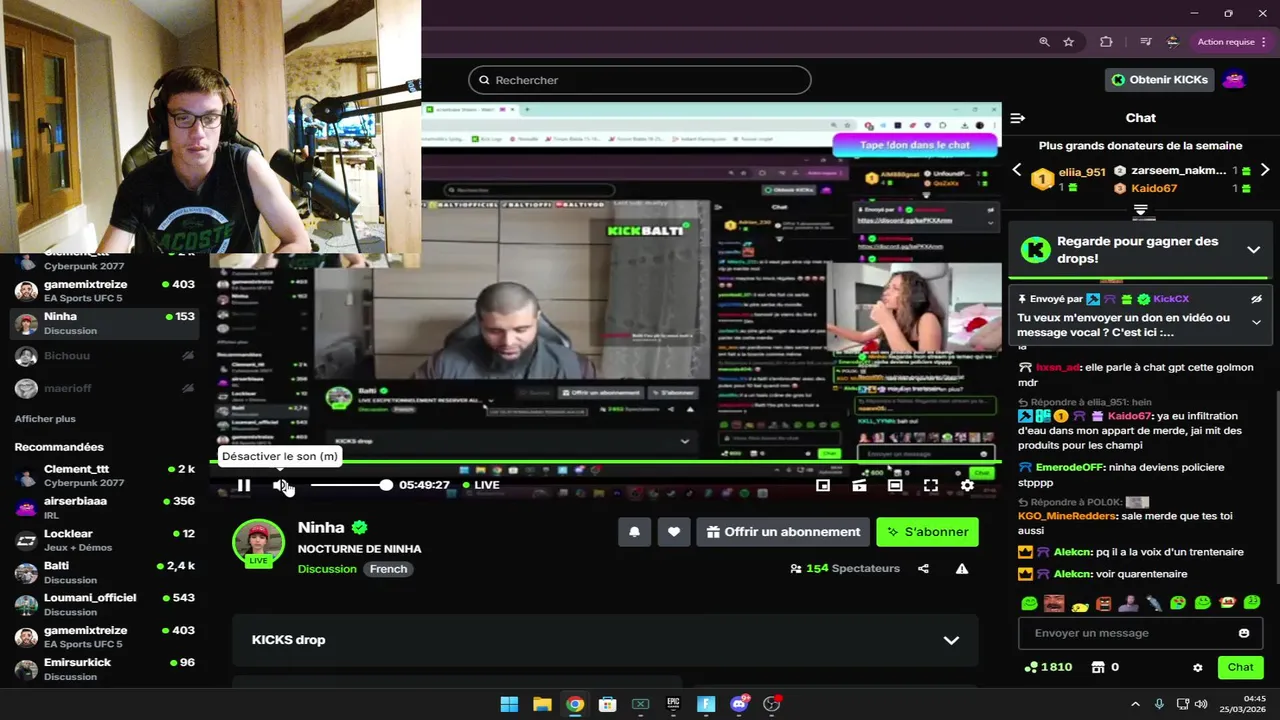
Task: Click Afficher plus in the sidebar
Action: pyautogui.click(x=45, y=419)
